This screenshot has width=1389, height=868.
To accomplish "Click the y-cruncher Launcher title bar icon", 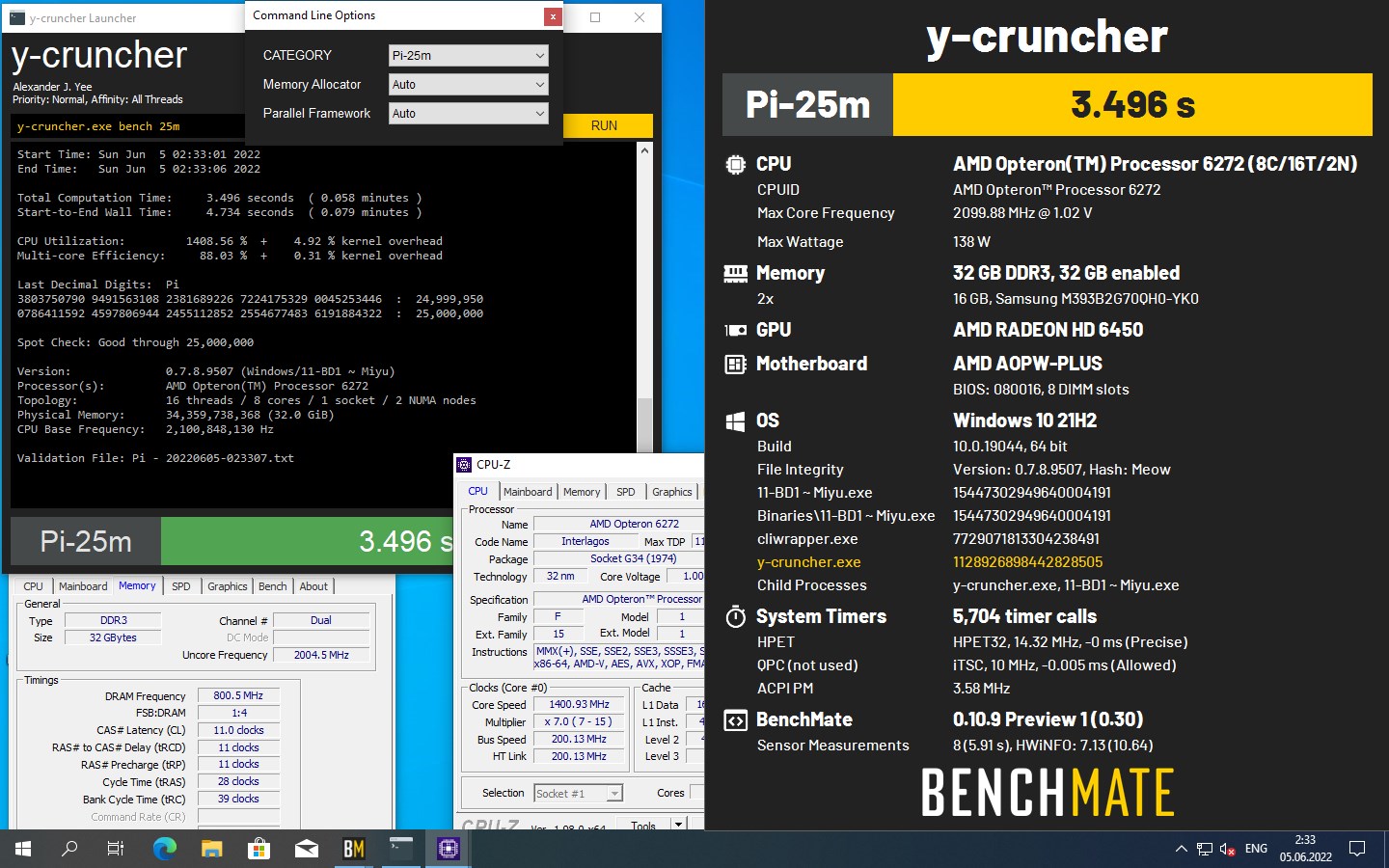I will click(x=17, y=18).
